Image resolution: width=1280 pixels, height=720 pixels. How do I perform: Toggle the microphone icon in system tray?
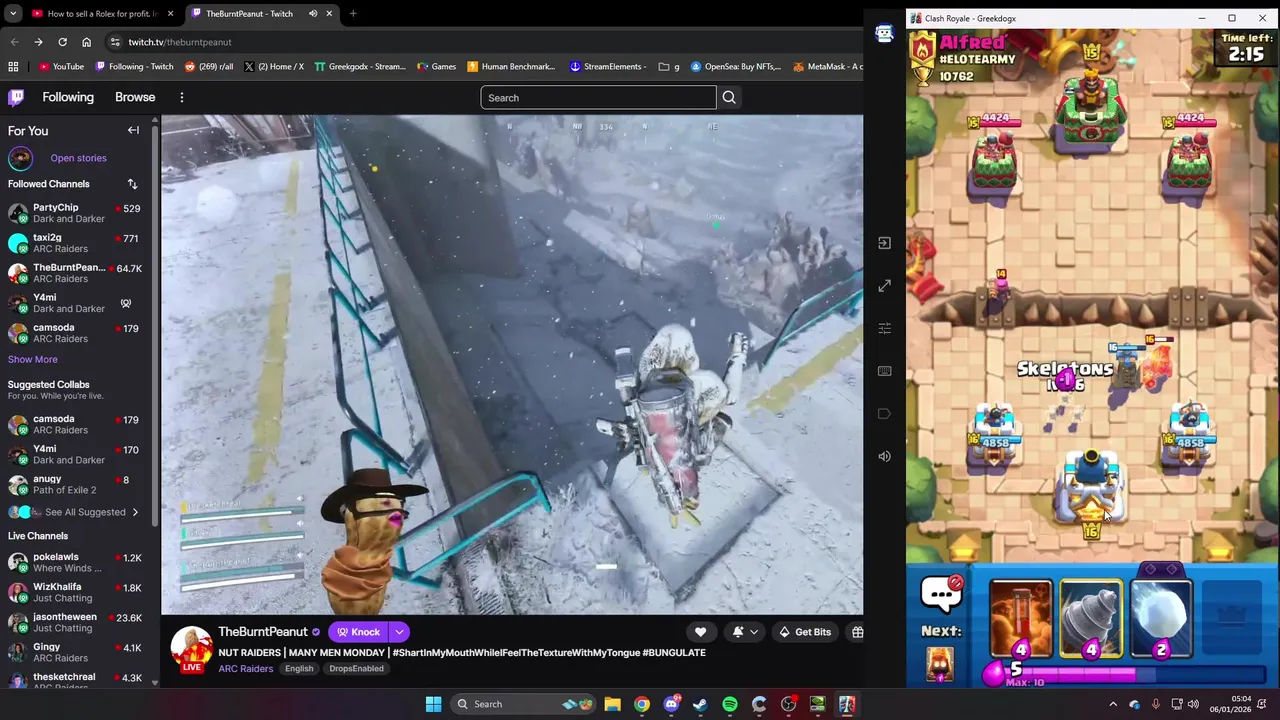click(x=1156, y=704)
